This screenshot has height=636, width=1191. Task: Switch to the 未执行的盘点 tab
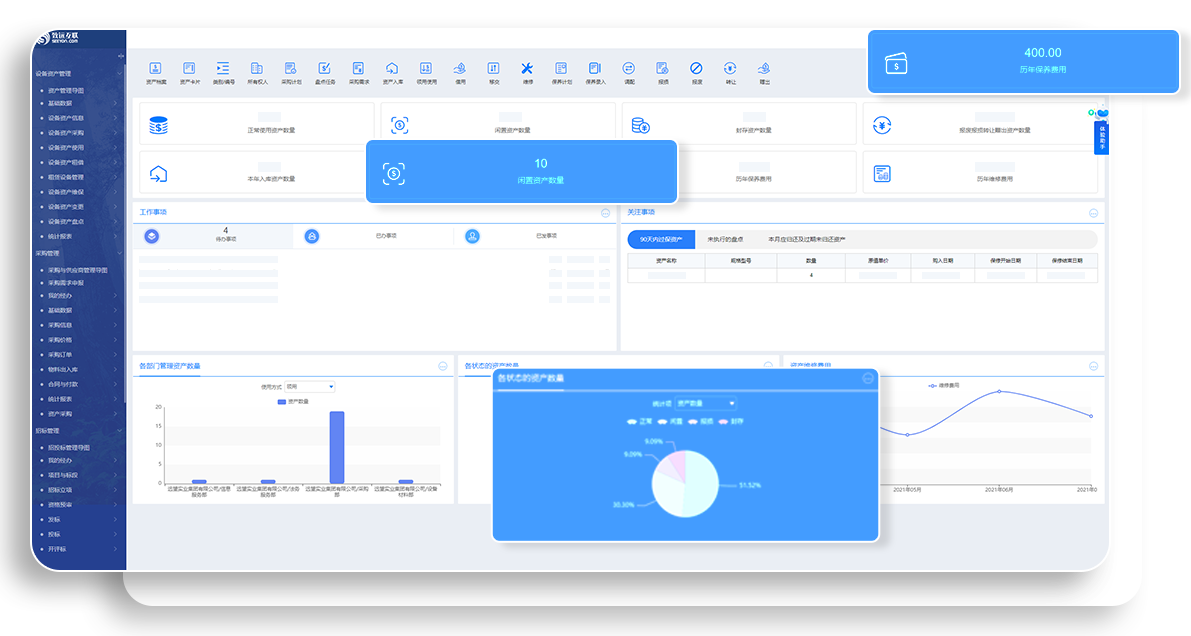[x=728, y=240]
